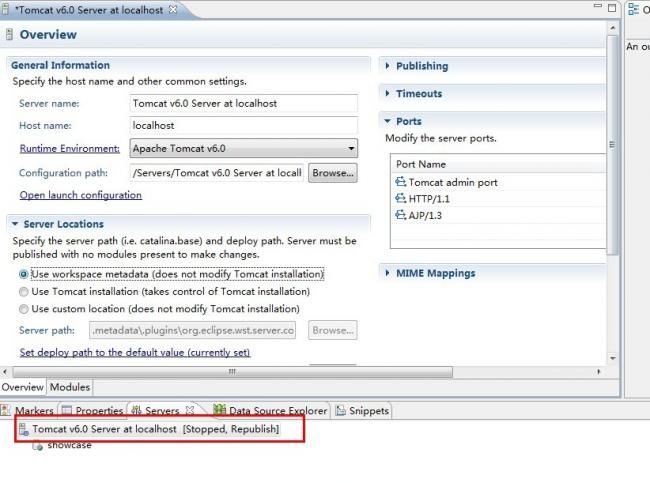650x483 pixels.
Task: Click the vertical scrollbar thumb
Action: pyautogui.click(x=612, y=145)
